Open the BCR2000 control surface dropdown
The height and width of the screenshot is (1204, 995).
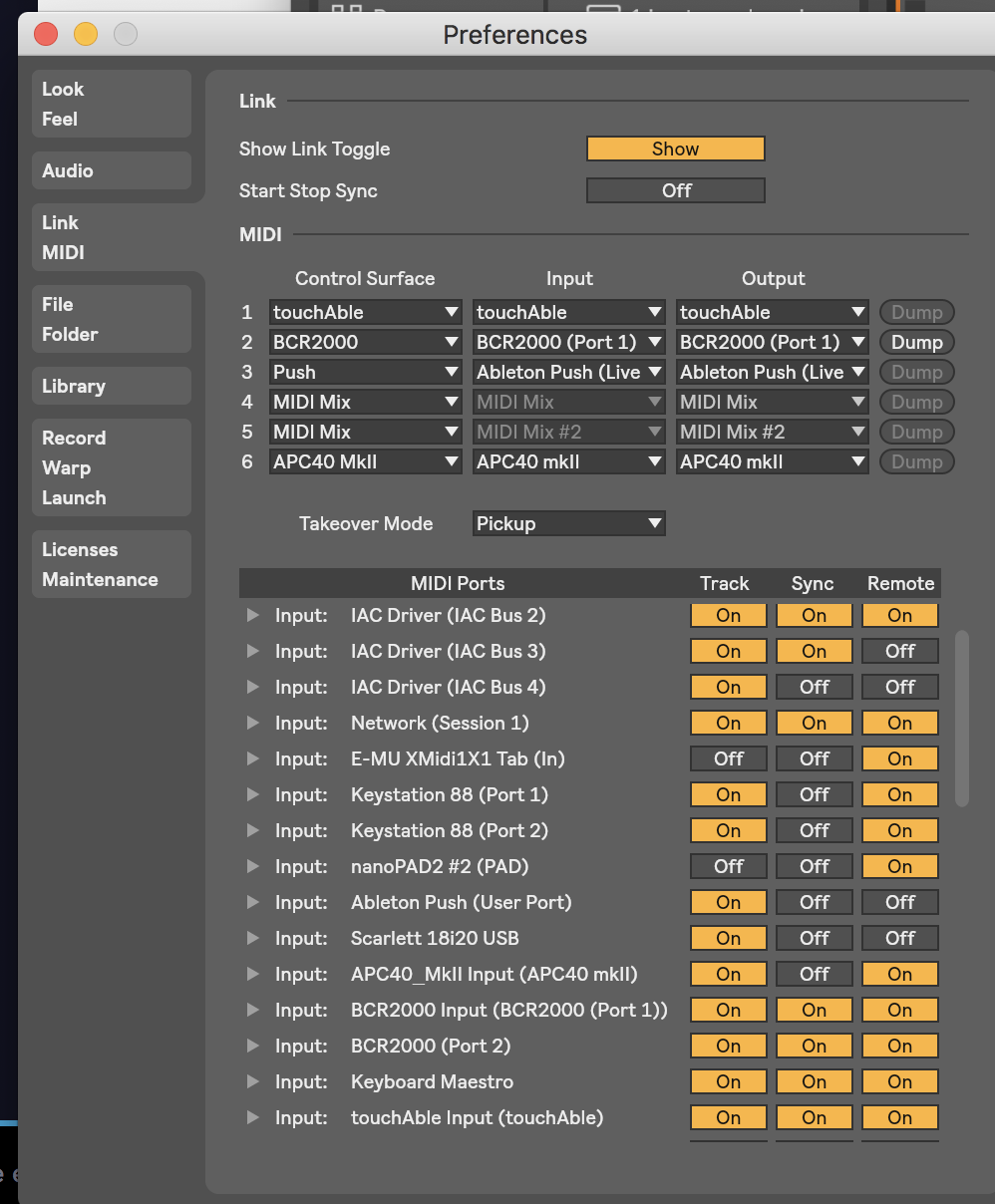point(366,342)
